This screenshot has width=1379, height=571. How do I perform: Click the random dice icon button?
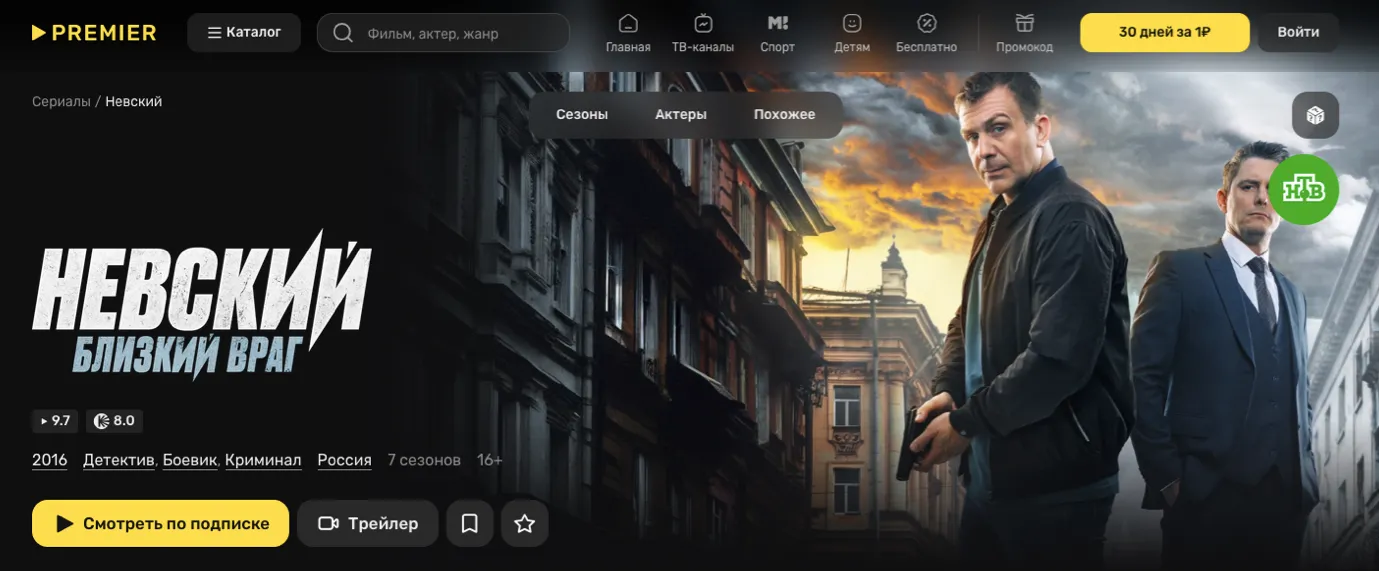pos(1315,115)
